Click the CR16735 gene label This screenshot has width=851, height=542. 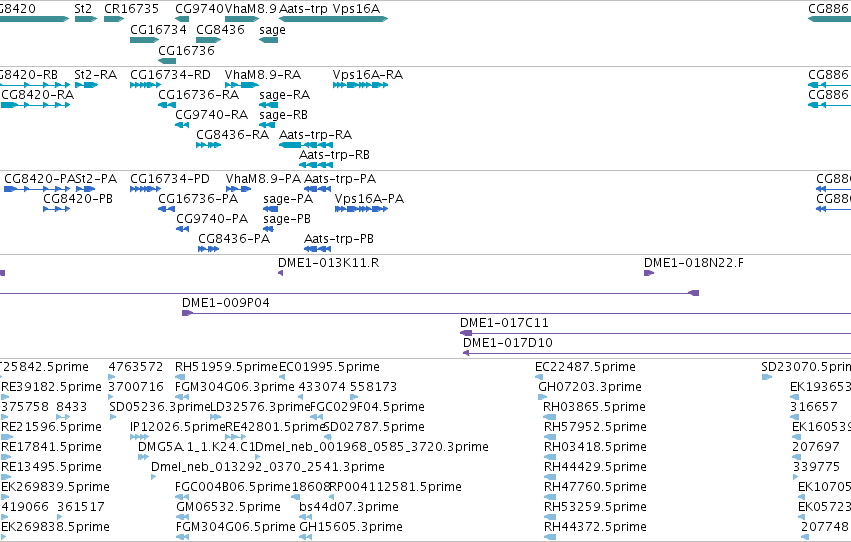(x=131, y=9)
